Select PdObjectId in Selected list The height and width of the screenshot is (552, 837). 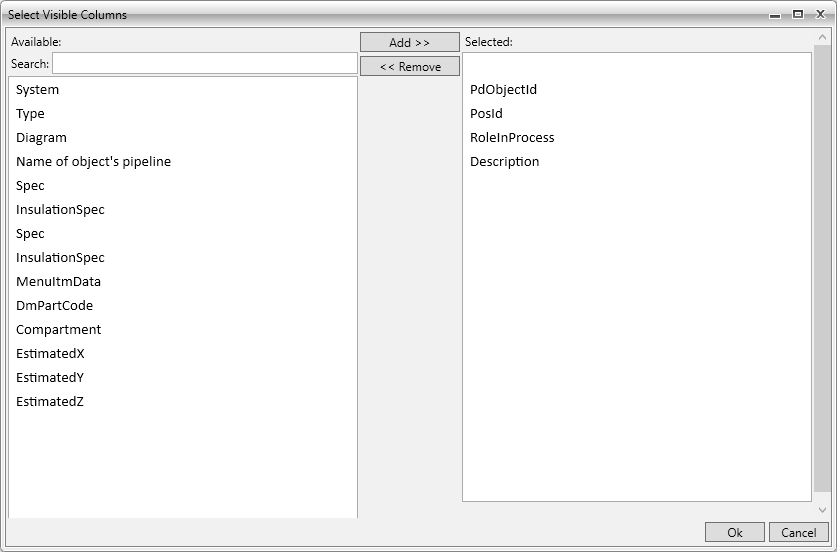pos(503,90)
